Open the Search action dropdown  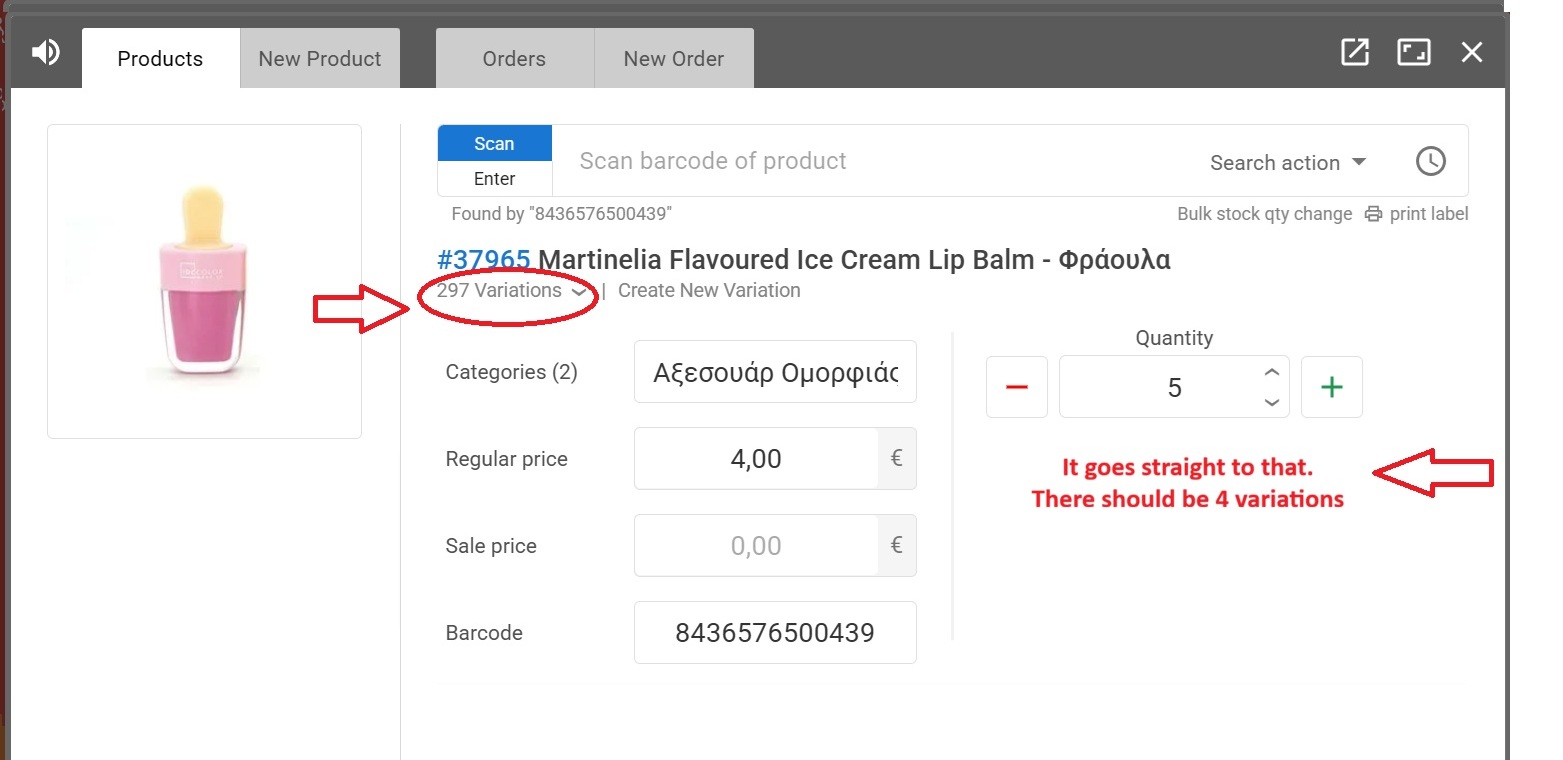pos(1287,163)
